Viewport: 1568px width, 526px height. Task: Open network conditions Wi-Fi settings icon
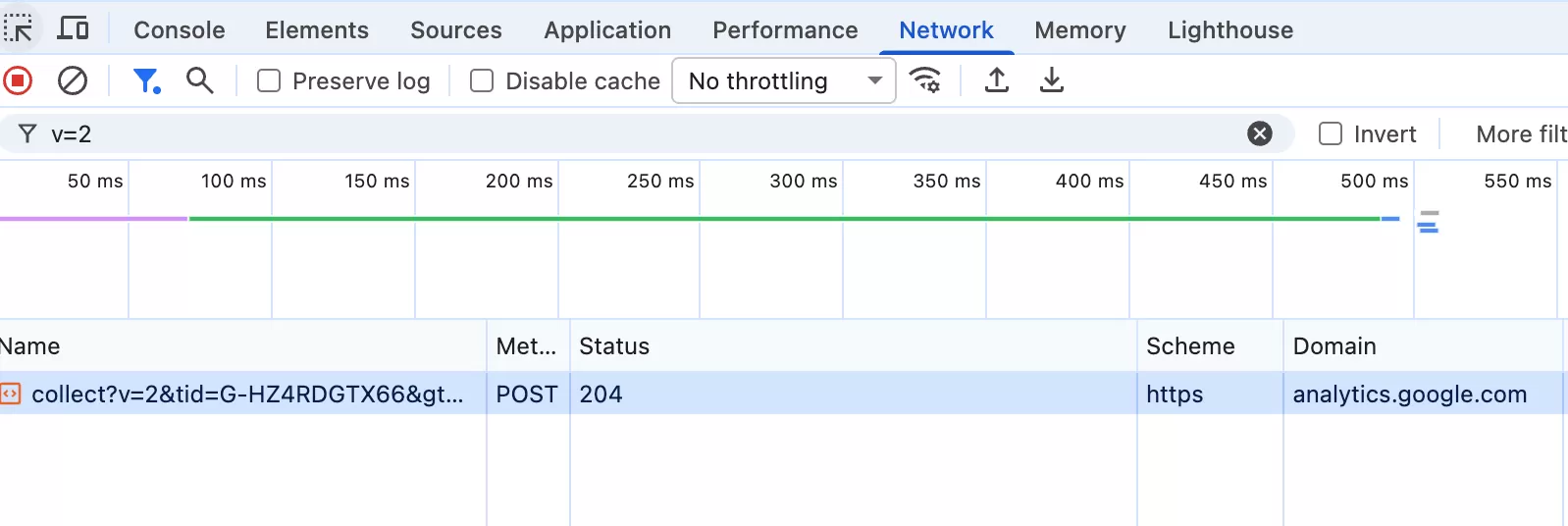924,80
